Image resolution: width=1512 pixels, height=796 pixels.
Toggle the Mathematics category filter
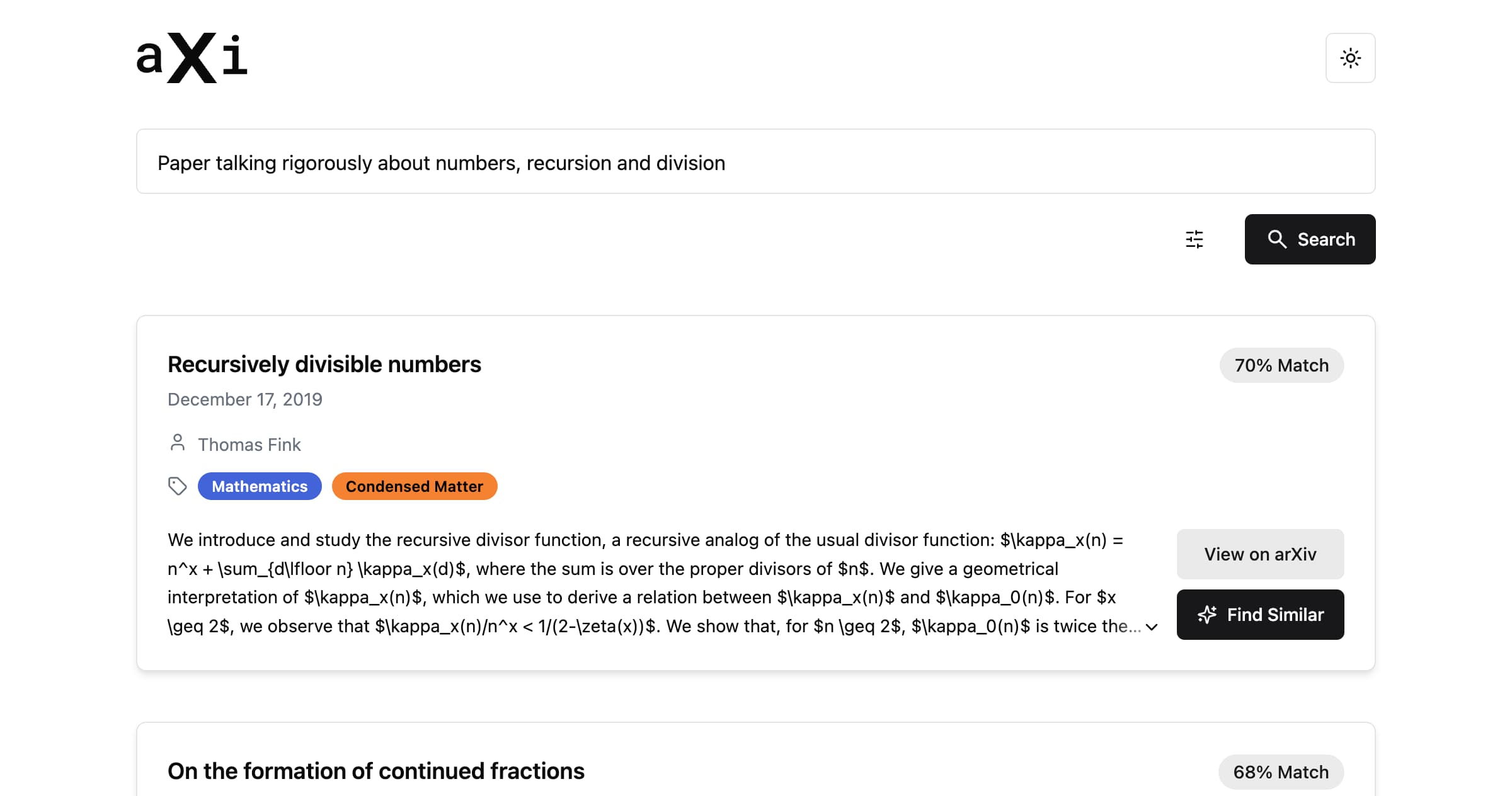(260, 486)
